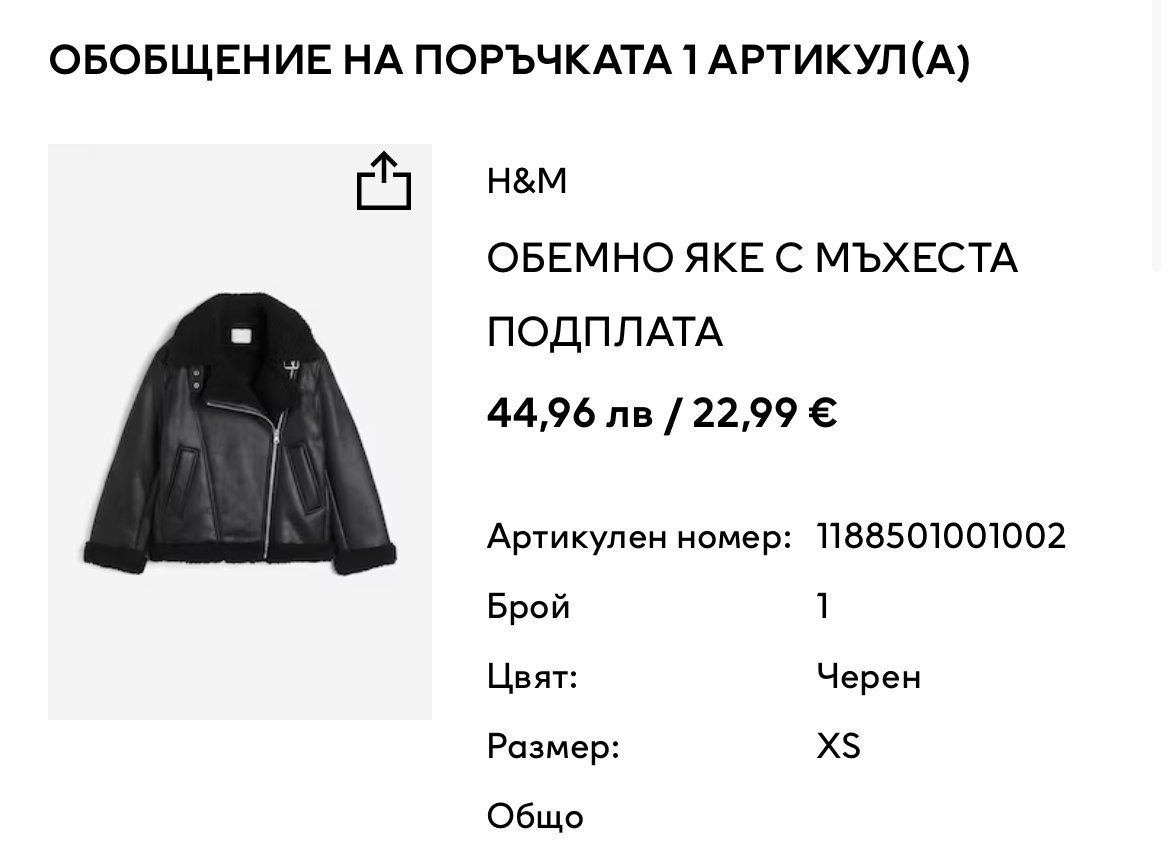Select article number 1188501001002
This screenshot has height=841, width=1170.
click(x=942, y=536)
